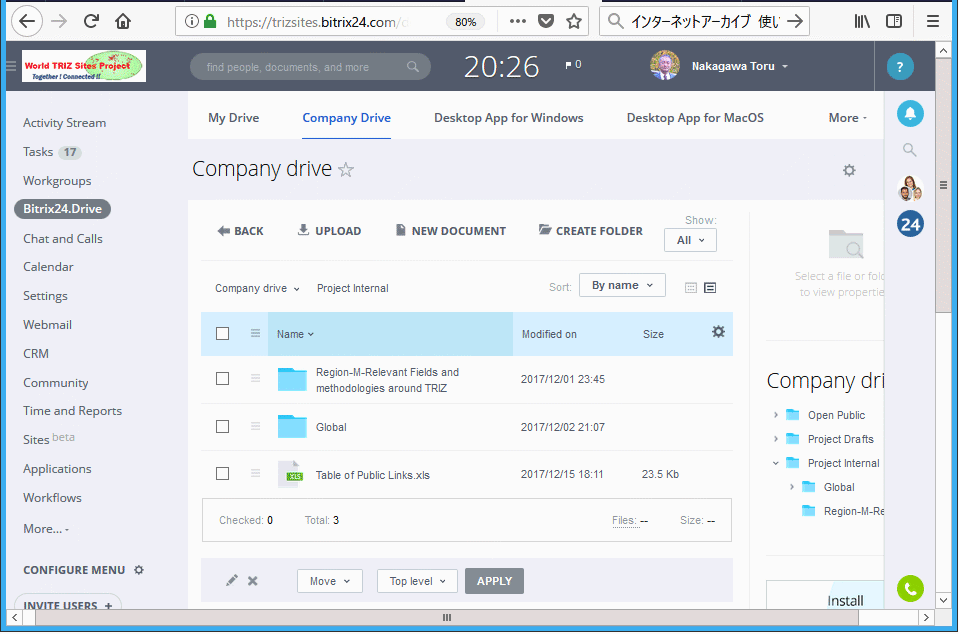Go to browser home page icon
Screen dimensions: 959x634
click(x=123, y=21)
